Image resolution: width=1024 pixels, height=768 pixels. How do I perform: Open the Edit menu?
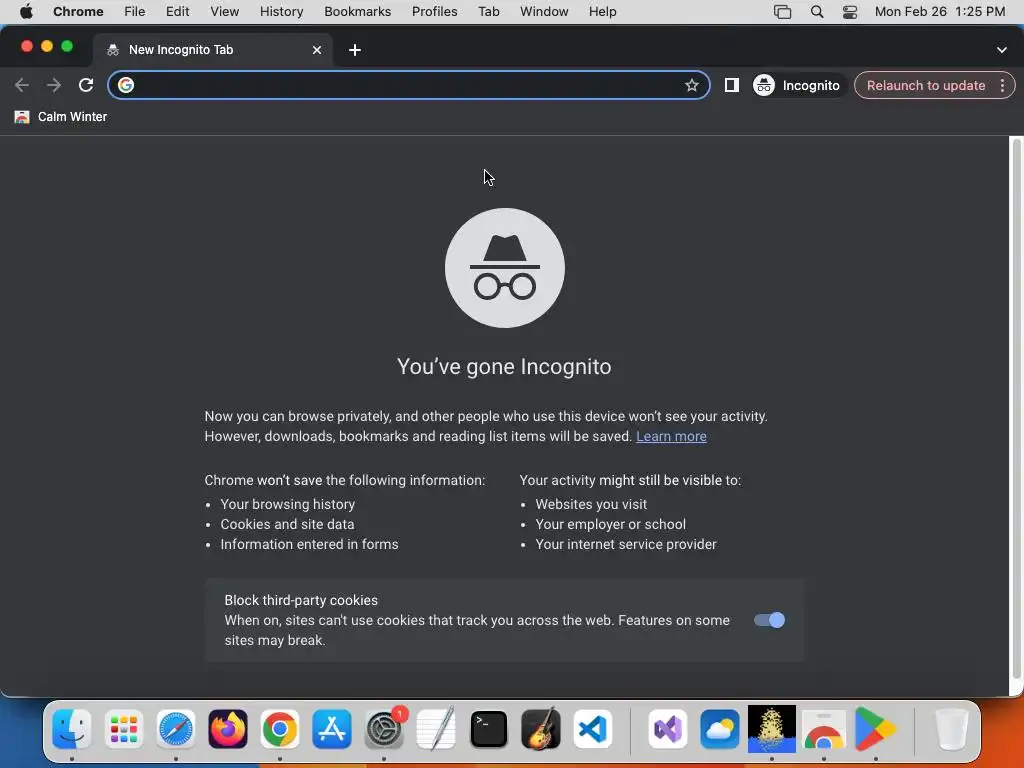(177, 12)
